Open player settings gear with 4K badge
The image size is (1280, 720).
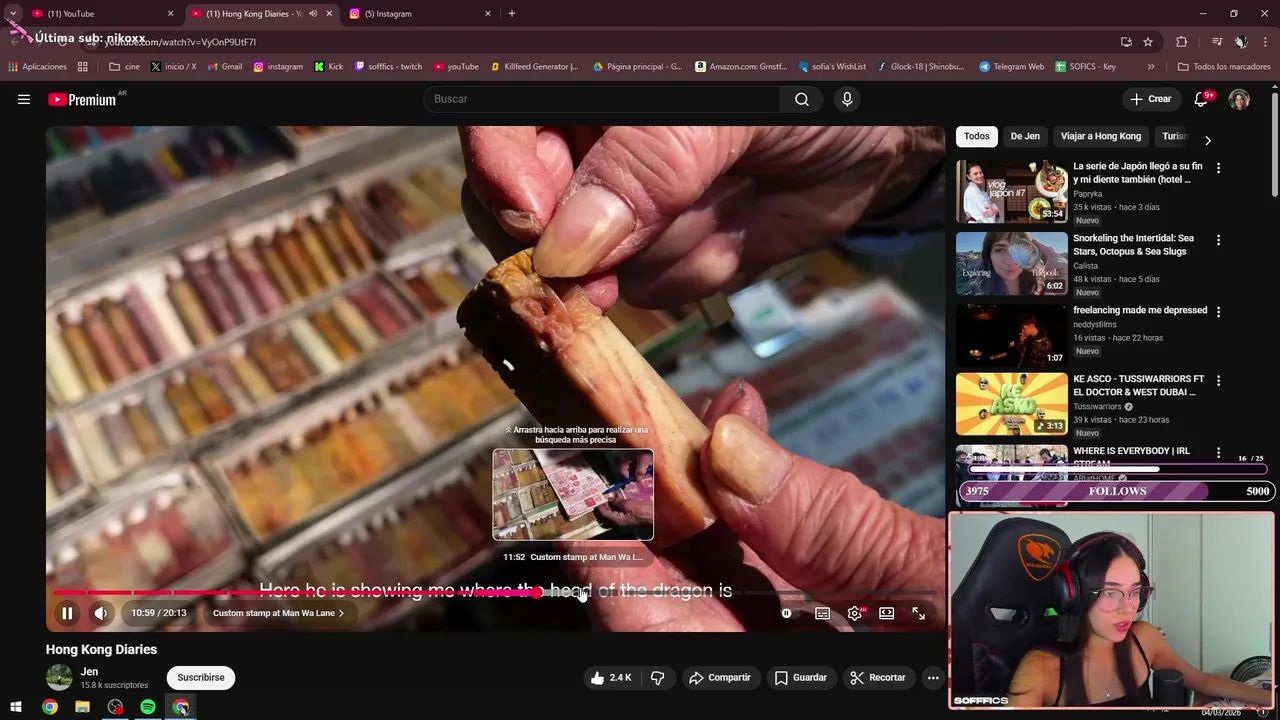(x=855, y=613)
